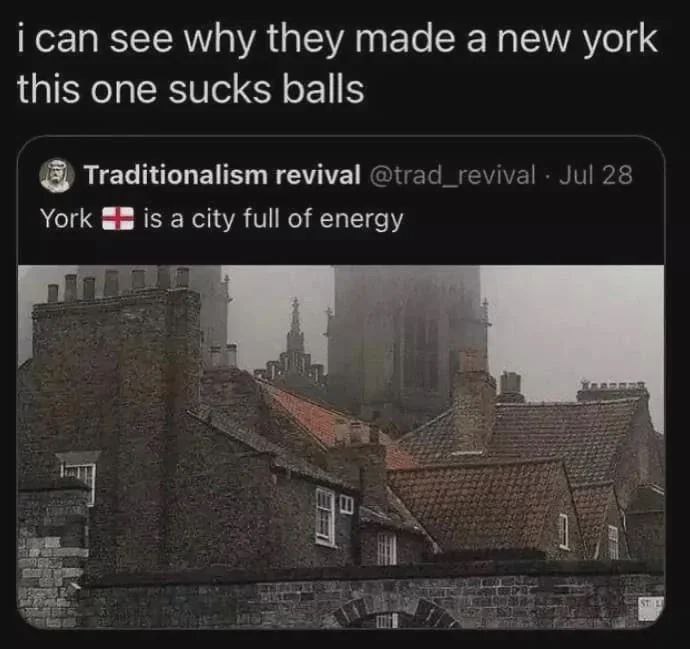690x649 pixels.
Task: Click the "i can see why they made a new york" line
Action: 338,42
